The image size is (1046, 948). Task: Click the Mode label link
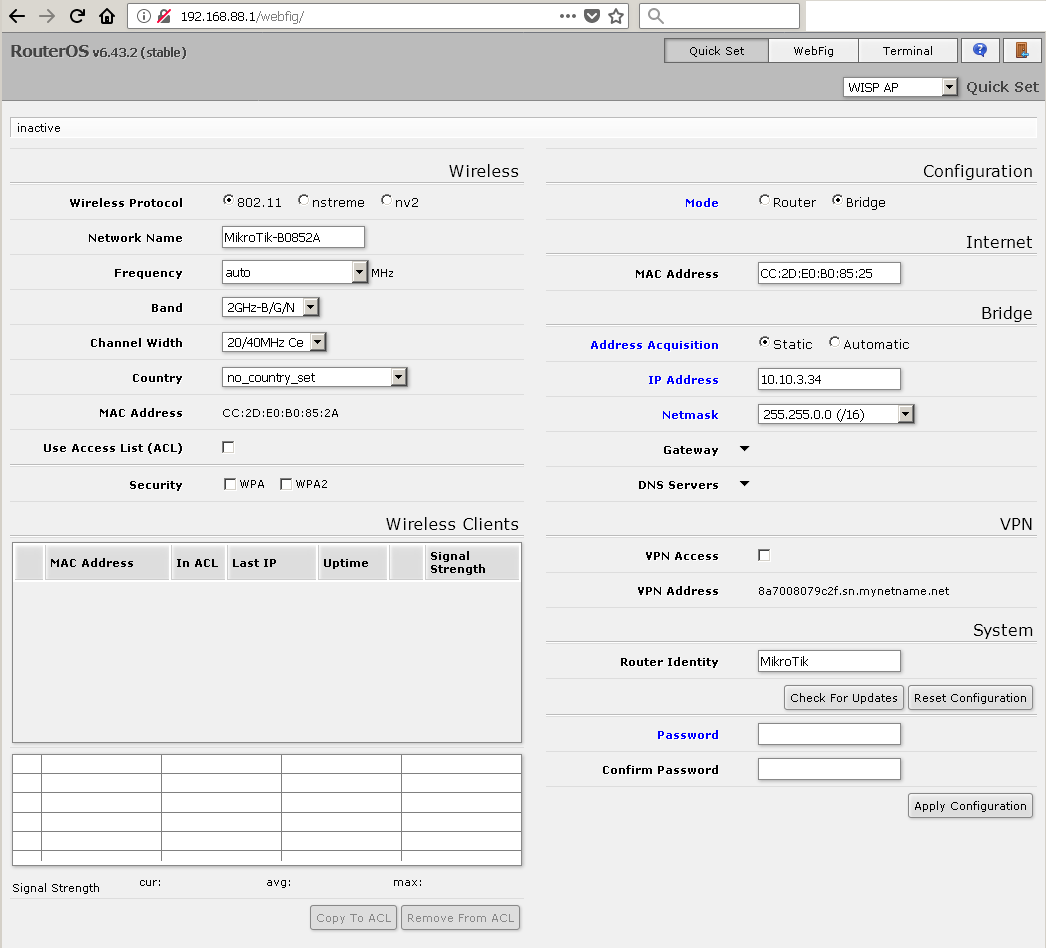pos(702,203)
